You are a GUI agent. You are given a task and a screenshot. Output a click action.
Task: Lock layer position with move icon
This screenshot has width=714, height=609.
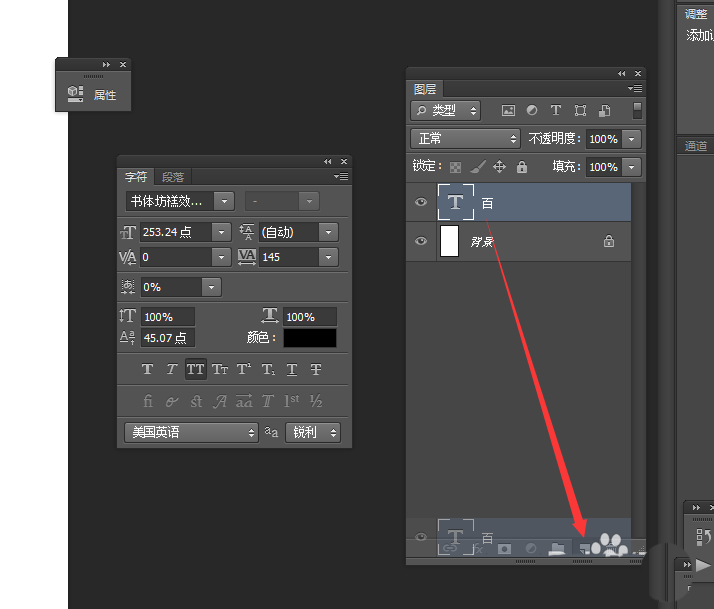click(500, 167)
